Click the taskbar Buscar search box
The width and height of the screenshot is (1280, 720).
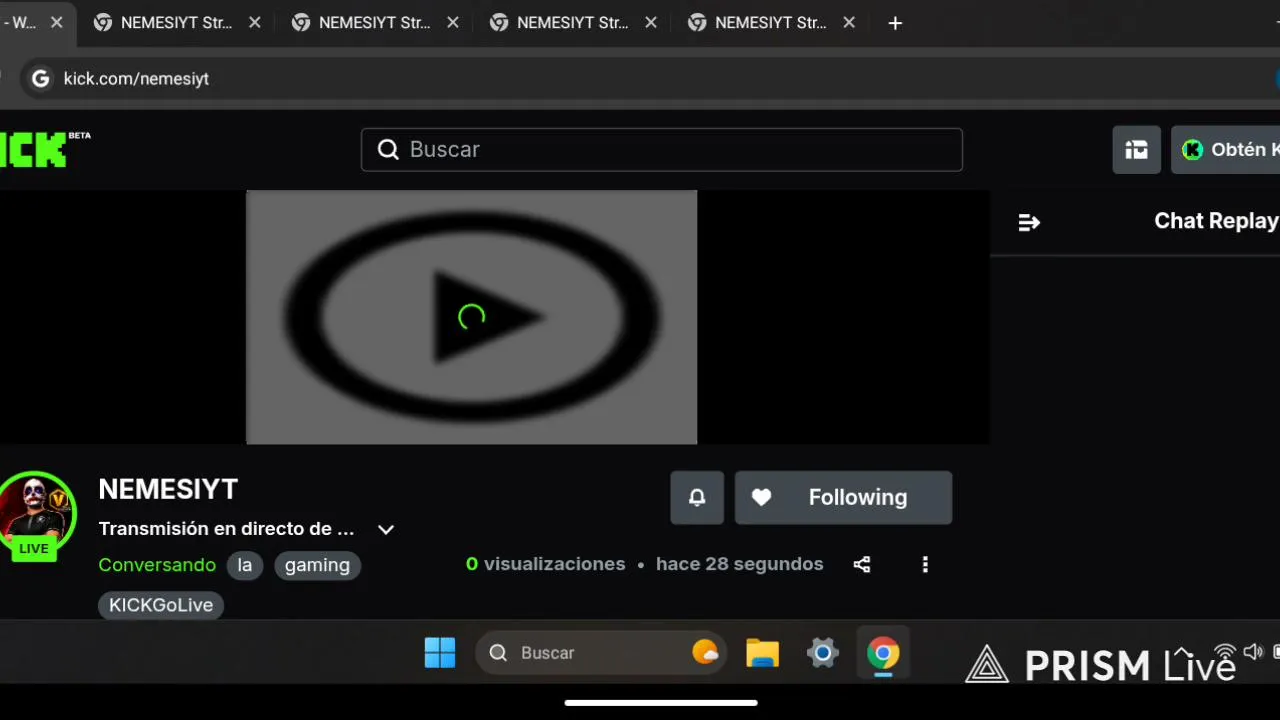coord(601,653)
